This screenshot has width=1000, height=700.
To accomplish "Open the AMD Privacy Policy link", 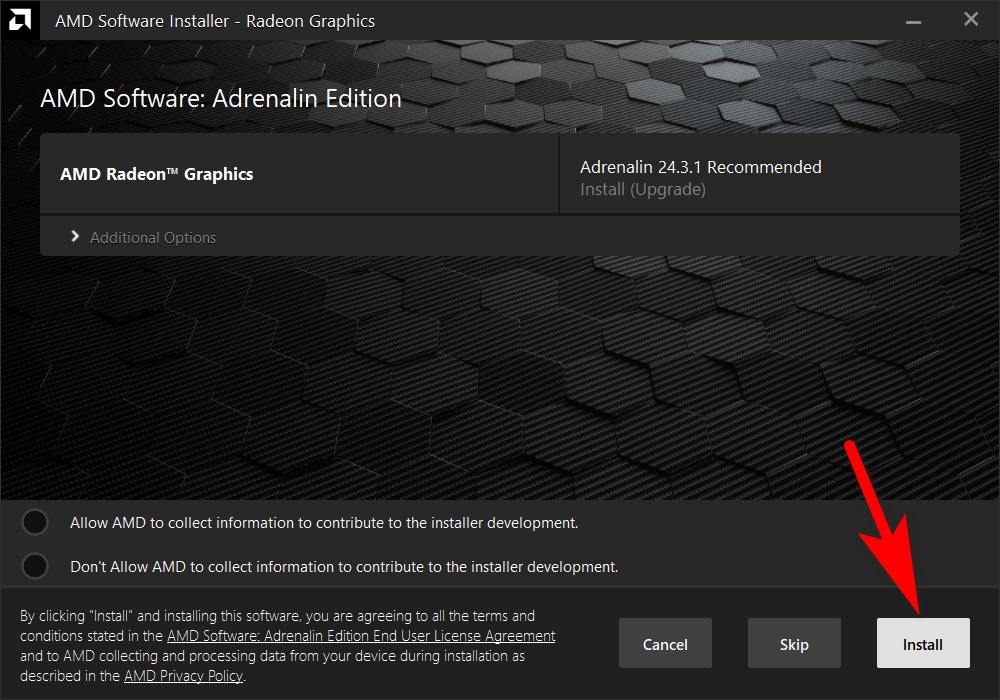I will click(183, 676).
